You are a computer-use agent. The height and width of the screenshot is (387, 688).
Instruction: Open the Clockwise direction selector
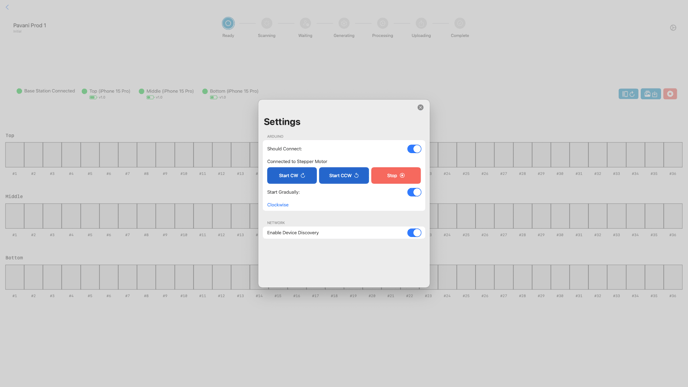click(278, 205)
